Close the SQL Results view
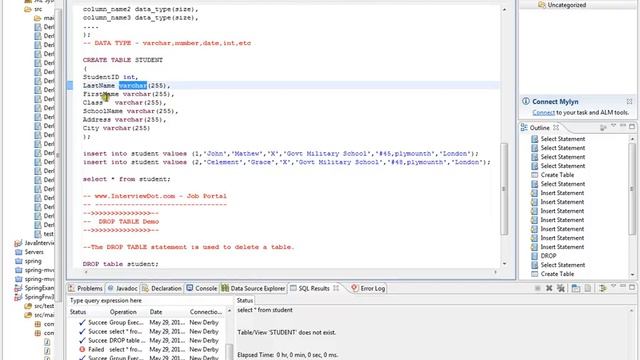 pyautogui.click(x=336, y=288)
